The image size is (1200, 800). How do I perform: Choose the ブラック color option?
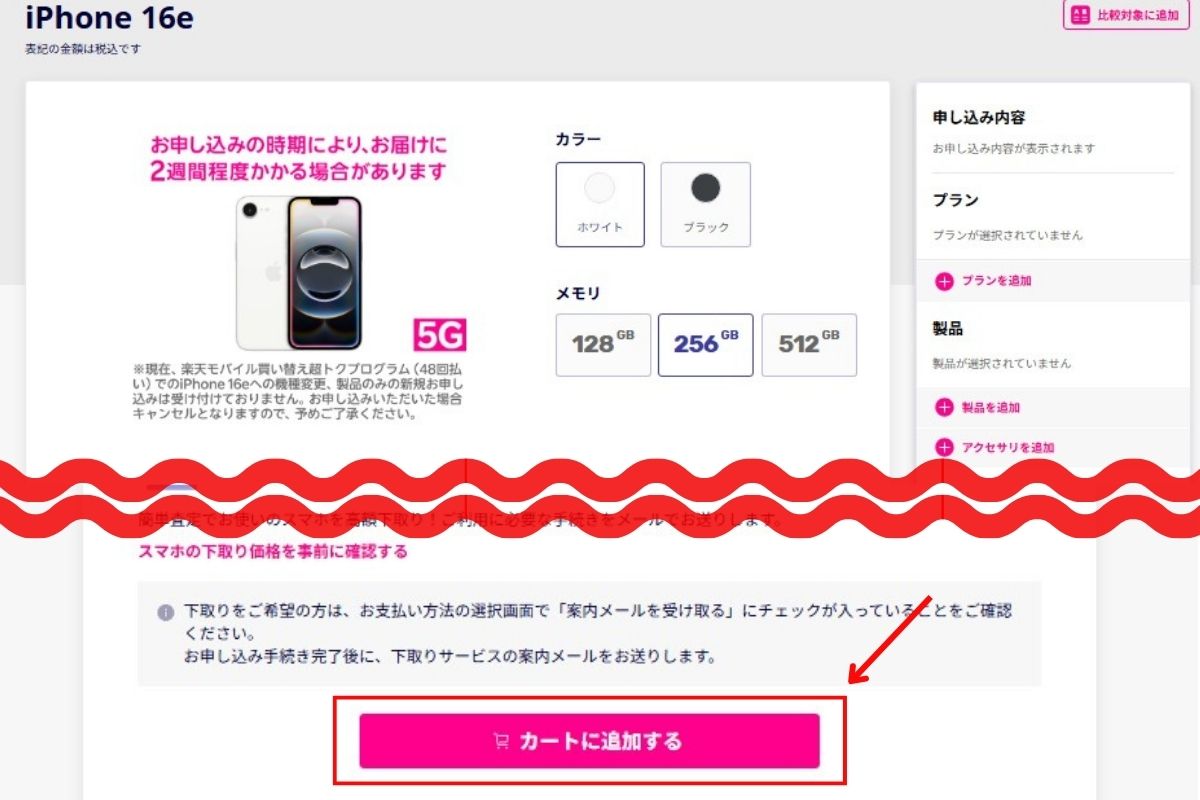click(706, 205)
